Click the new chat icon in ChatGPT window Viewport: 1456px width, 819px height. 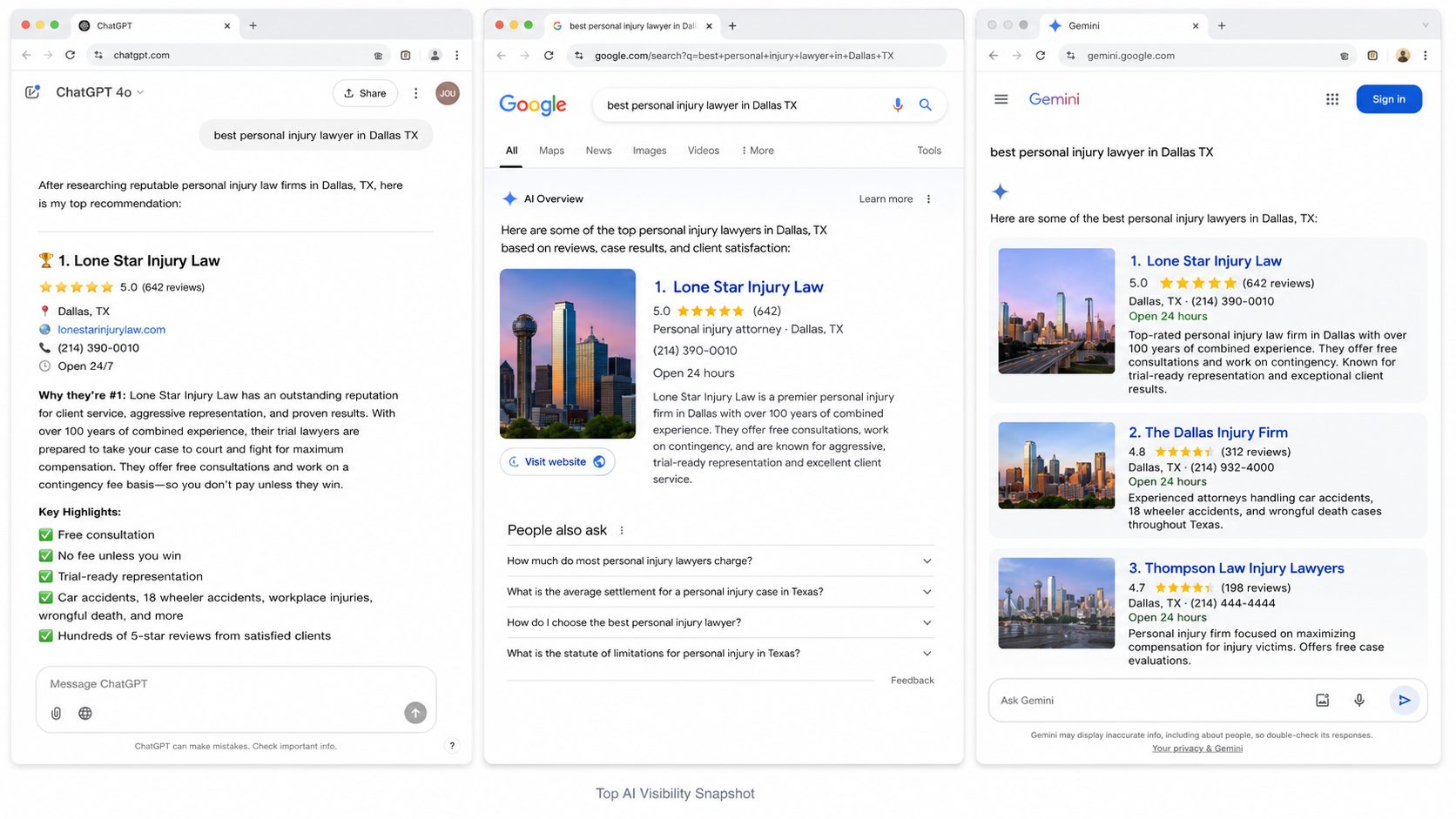[32, 92]
